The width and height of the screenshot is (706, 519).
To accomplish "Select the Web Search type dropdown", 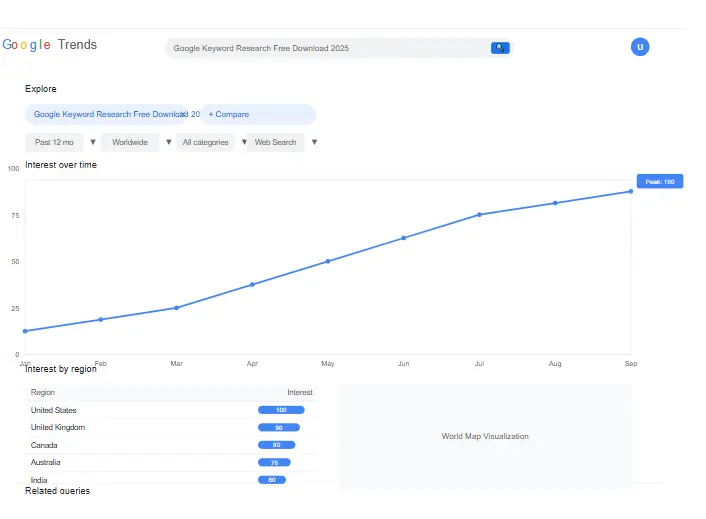I will coord(276,143).
